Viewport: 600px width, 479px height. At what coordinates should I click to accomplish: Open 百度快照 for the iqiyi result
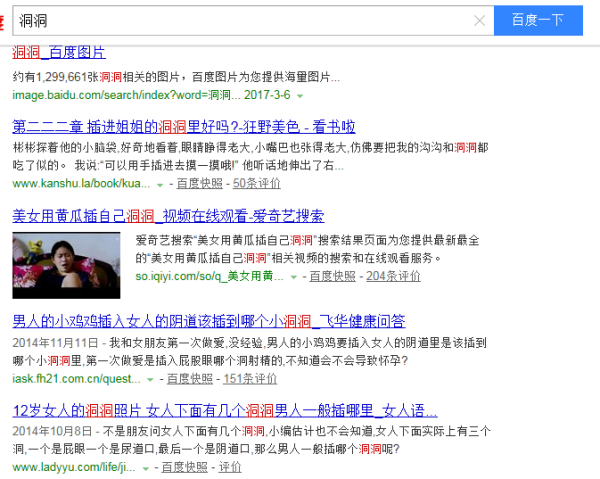(x=332, y=276)
